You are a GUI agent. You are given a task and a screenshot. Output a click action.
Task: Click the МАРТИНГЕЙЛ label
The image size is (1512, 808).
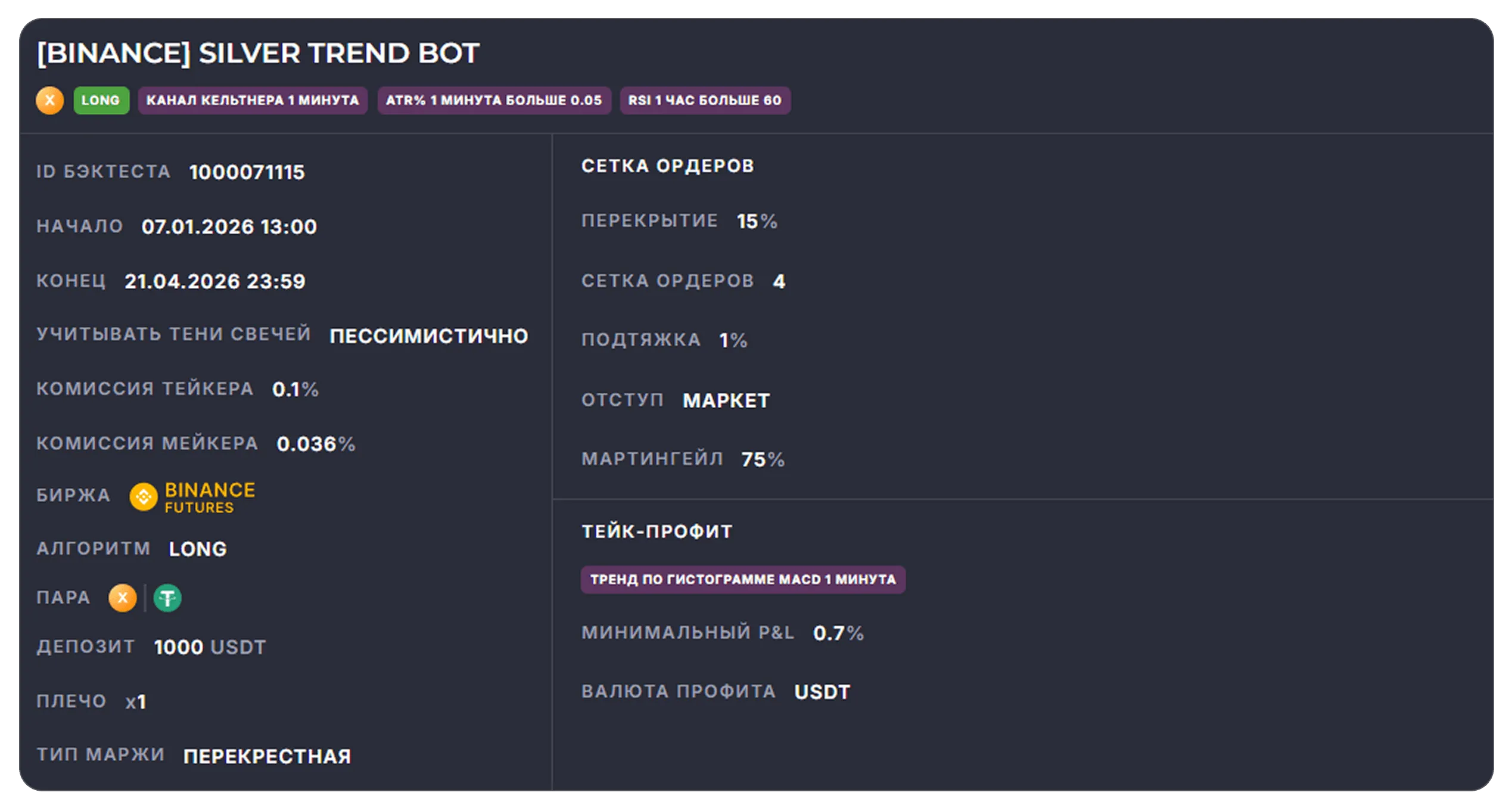click(x=652, y=458)
